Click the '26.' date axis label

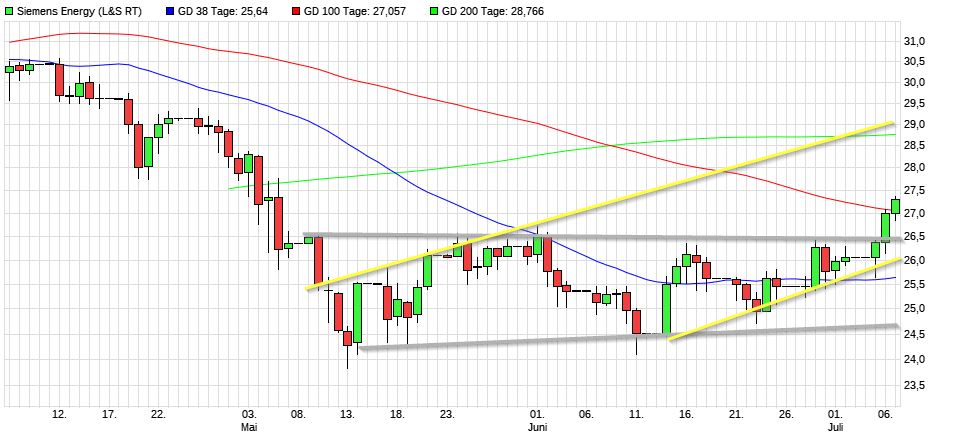click(x=786, y=415)
